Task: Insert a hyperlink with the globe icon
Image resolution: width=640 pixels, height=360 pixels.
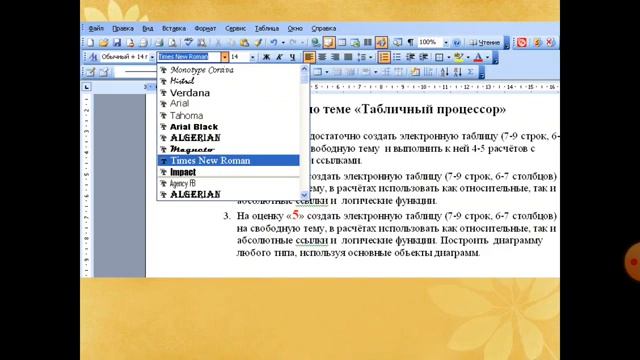Action: [316, 42]
